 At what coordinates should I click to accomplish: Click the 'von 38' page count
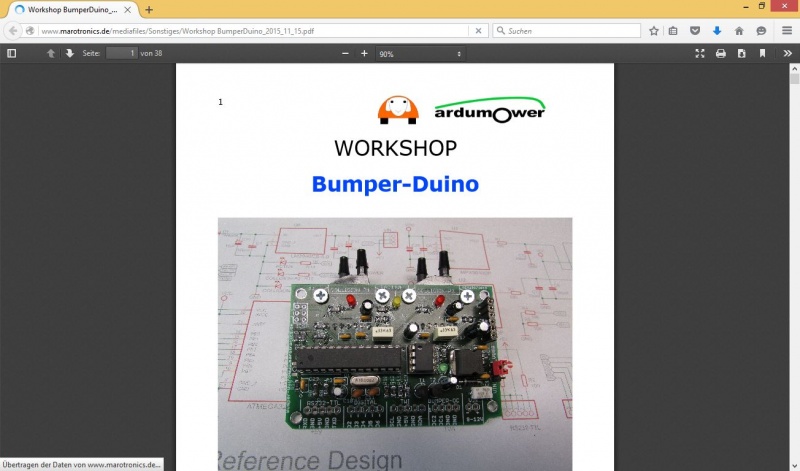coord(151,53)
